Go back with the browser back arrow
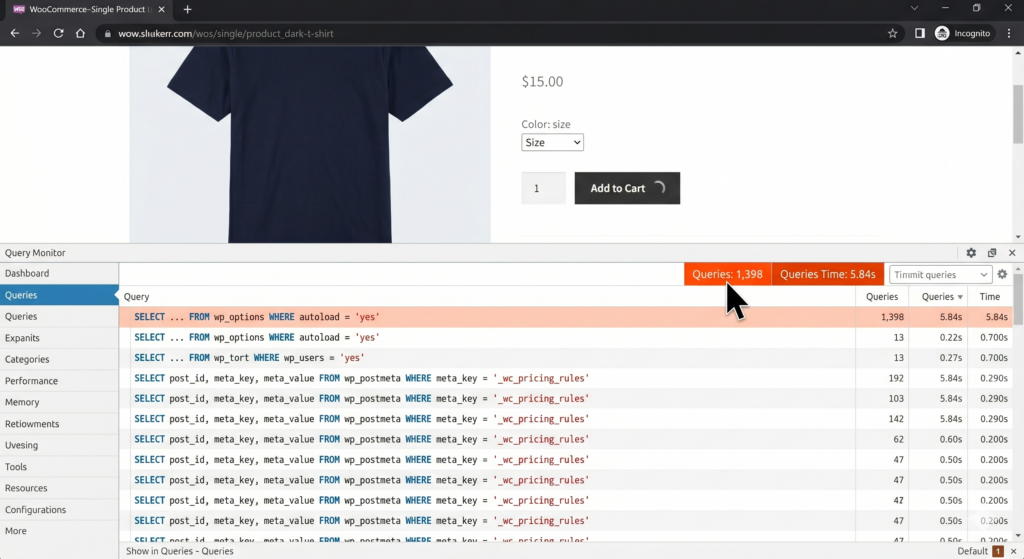Image resolution: width=1024 pixels, height=559 pixels. tap(14, 33)
